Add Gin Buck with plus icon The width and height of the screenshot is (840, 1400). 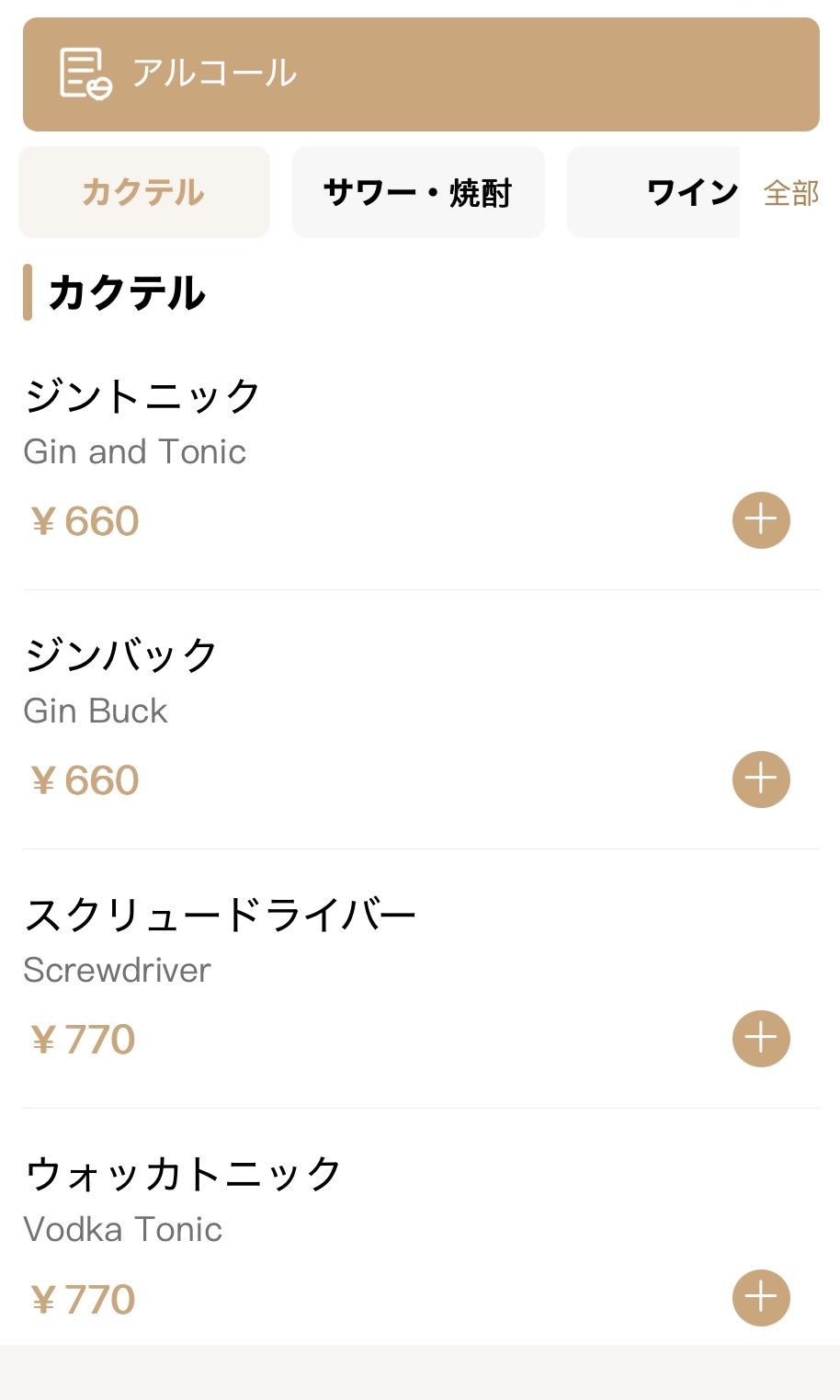click(761, 780)
